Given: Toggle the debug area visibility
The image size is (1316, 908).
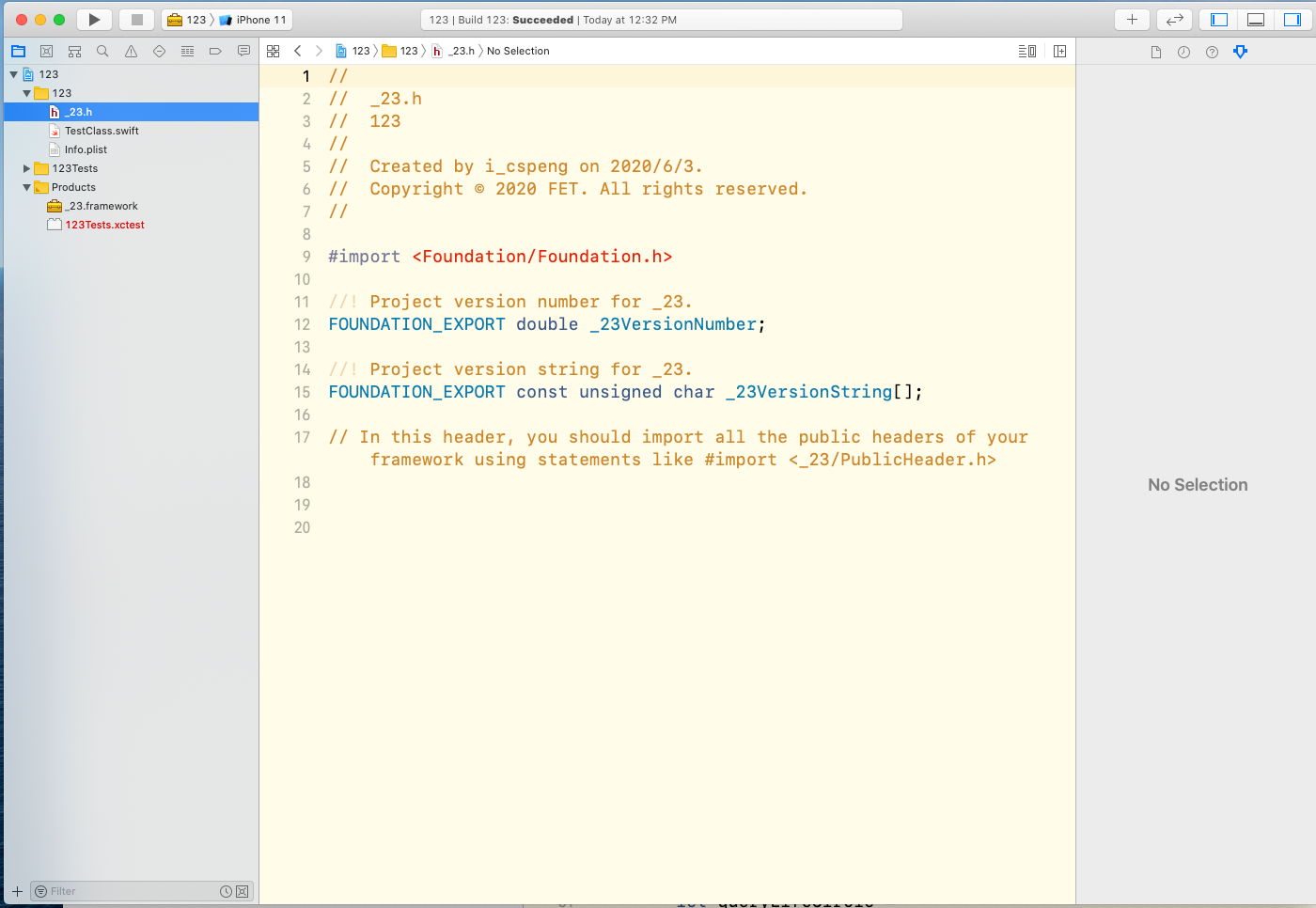Looking at the screenshot, I should pos(1256,19).
